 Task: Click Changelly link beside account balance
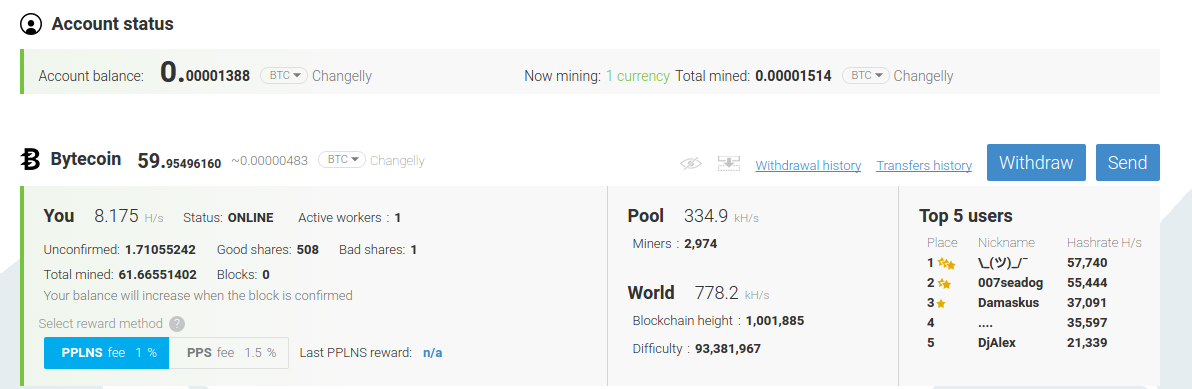[342, 76]
